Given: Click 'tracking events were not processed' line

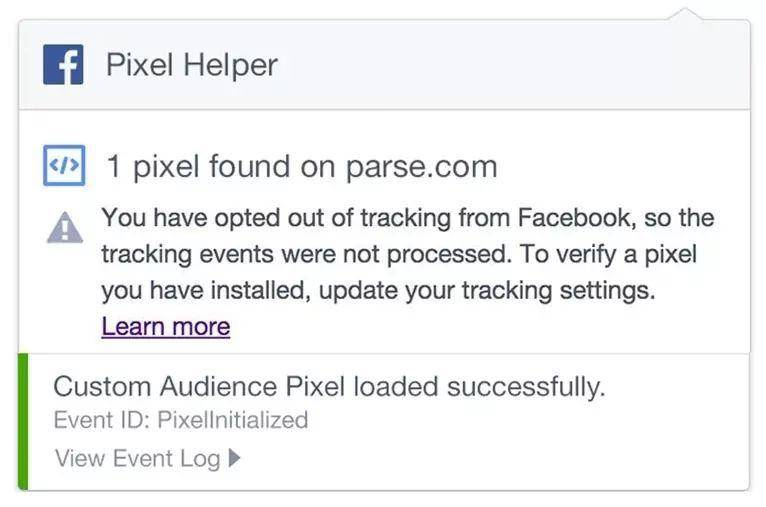Looking at the screenshot, I should 306,254.
